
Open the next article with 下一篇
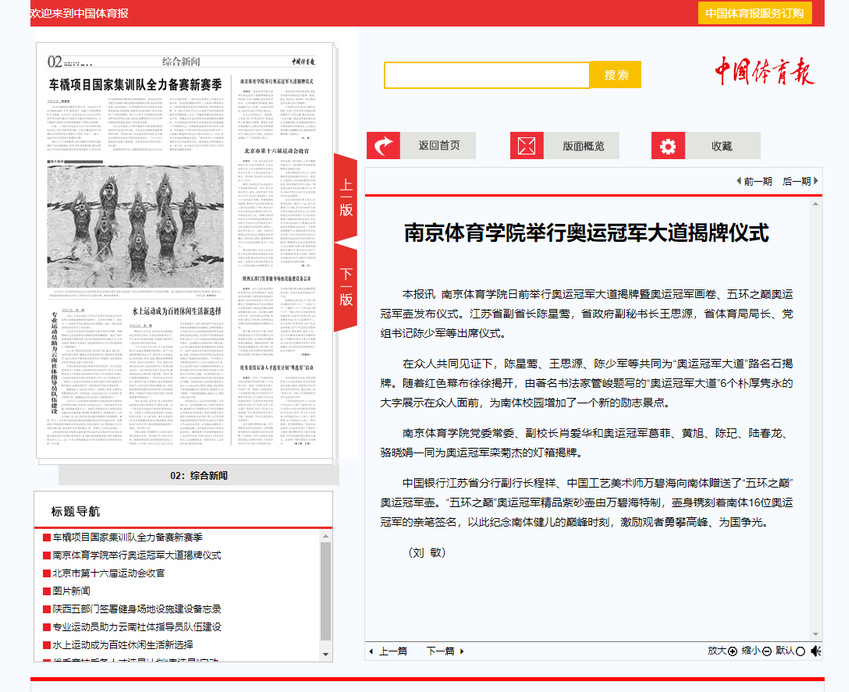[440, 651]
